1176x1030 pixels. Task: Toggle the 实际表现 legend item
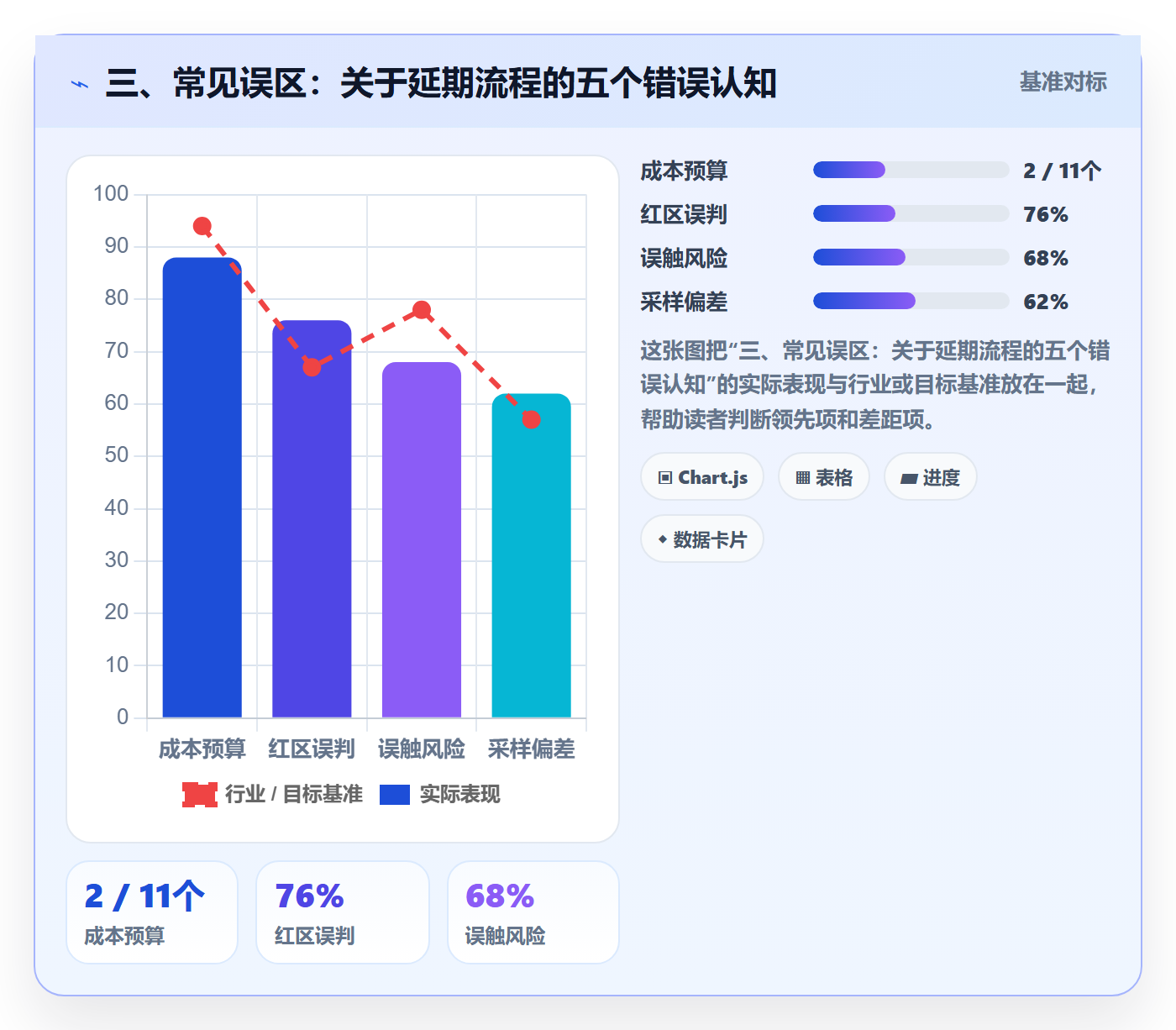coord(439,794)
